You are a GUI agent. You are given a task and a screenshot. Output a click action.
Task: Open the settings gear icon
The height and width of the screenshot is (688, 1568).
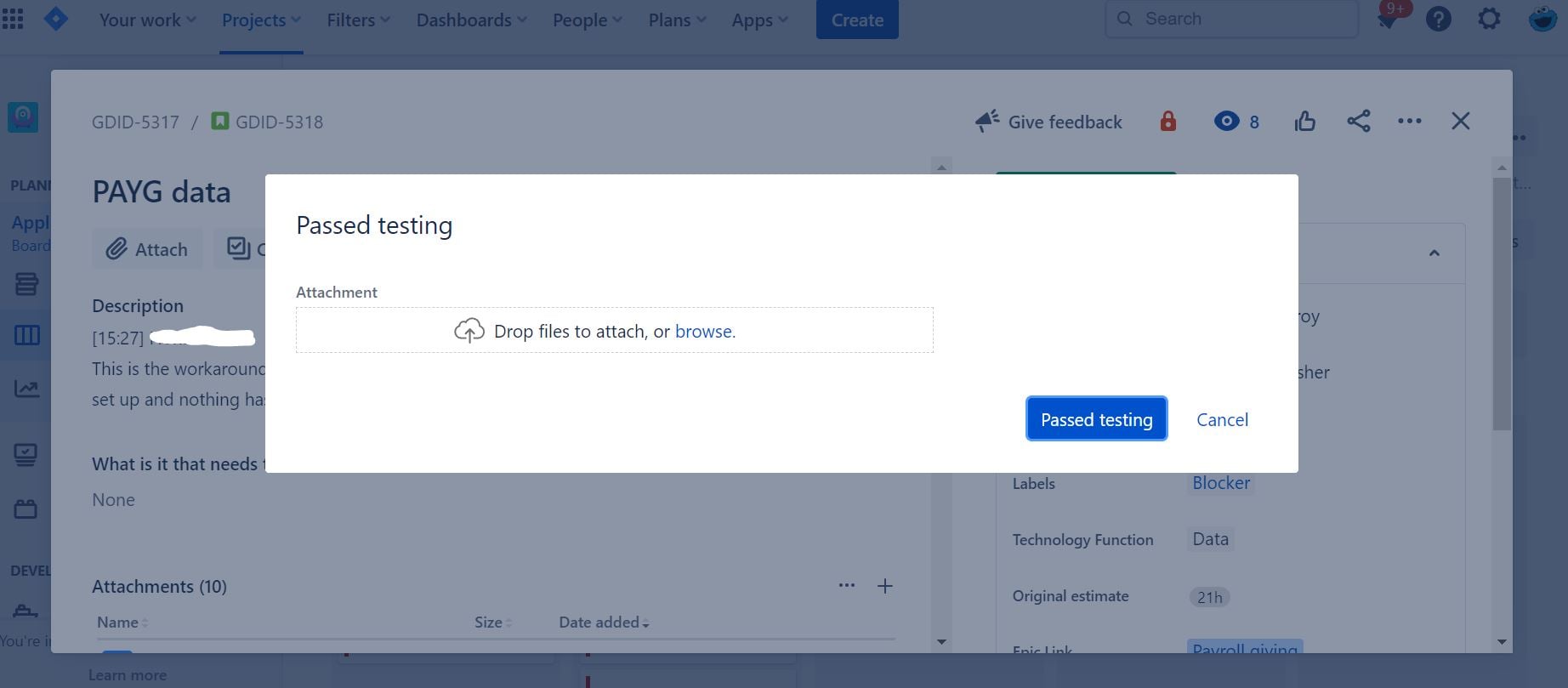coord(1489,19)
